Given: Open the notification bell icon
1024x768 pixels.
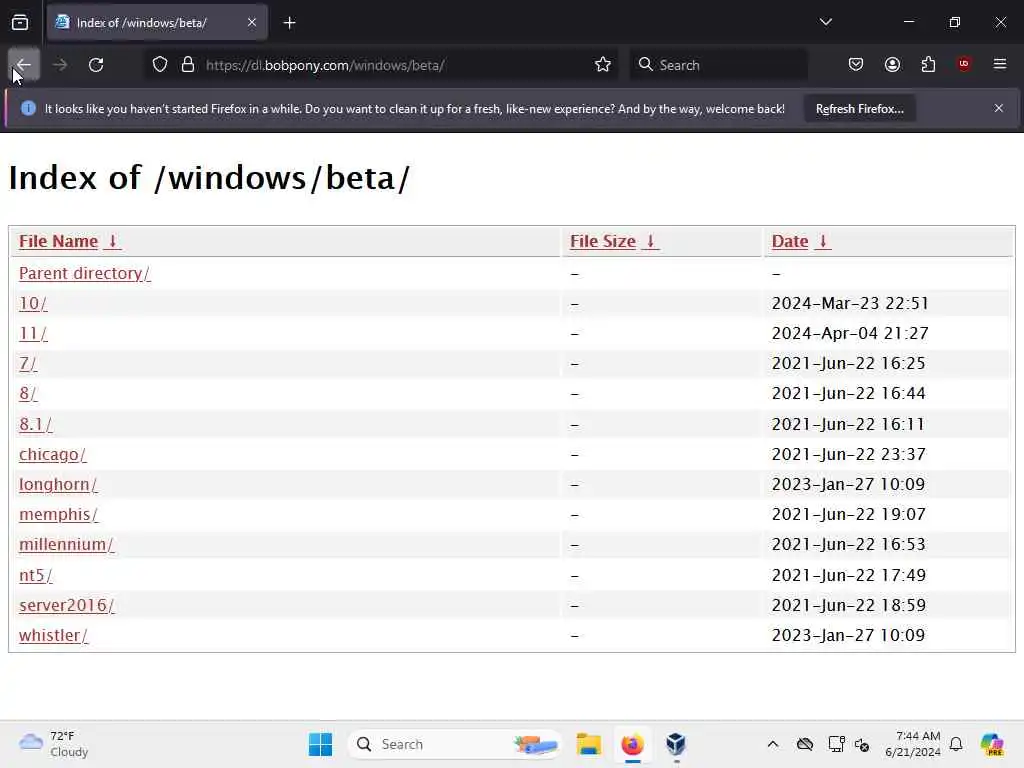Looking at the screenshot, I should pyautogui.click(x=956, y=744).
